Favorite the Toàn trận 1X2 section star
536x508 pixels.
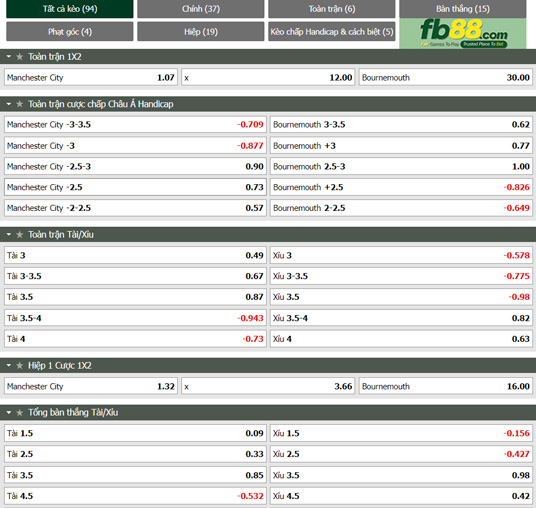coord(19,57)
